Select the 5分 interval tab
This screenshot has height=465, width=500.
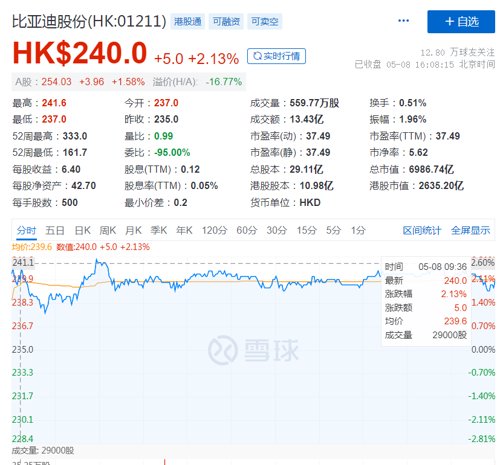point(333,230)
